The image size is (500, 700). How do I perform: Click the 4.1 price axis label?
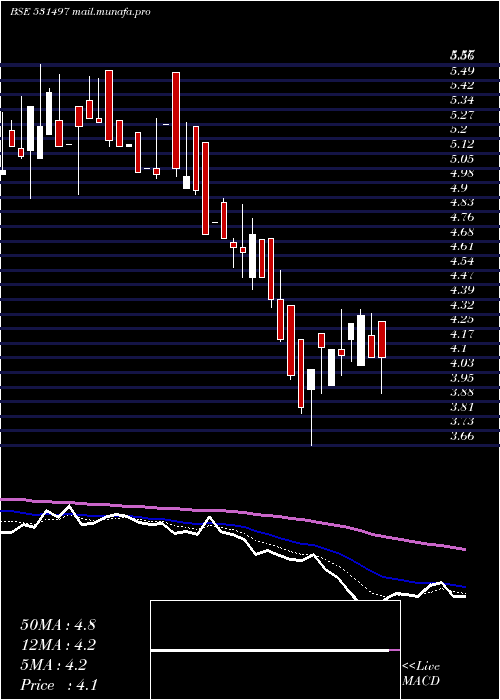point(459,348)
